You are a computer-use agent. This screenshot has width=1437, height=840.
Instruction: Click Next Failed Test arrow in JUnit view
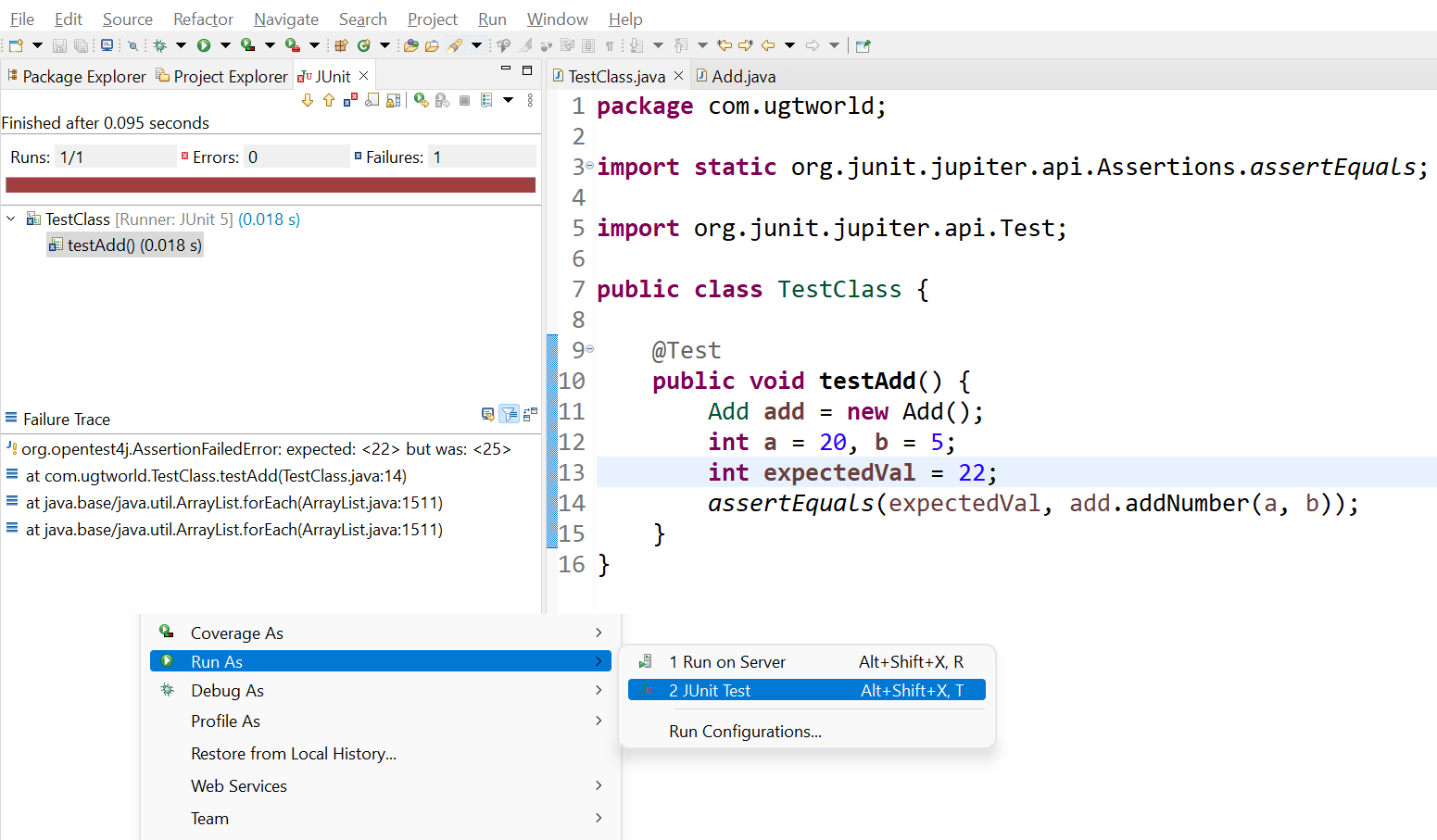[x=308, y=100]
